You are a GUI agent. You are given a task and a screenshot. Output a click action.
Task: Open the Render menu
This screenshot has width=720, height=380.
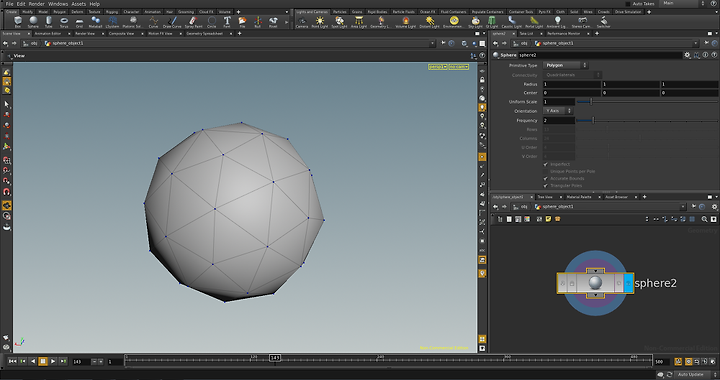pyautogui.click(x=36, y=4)
